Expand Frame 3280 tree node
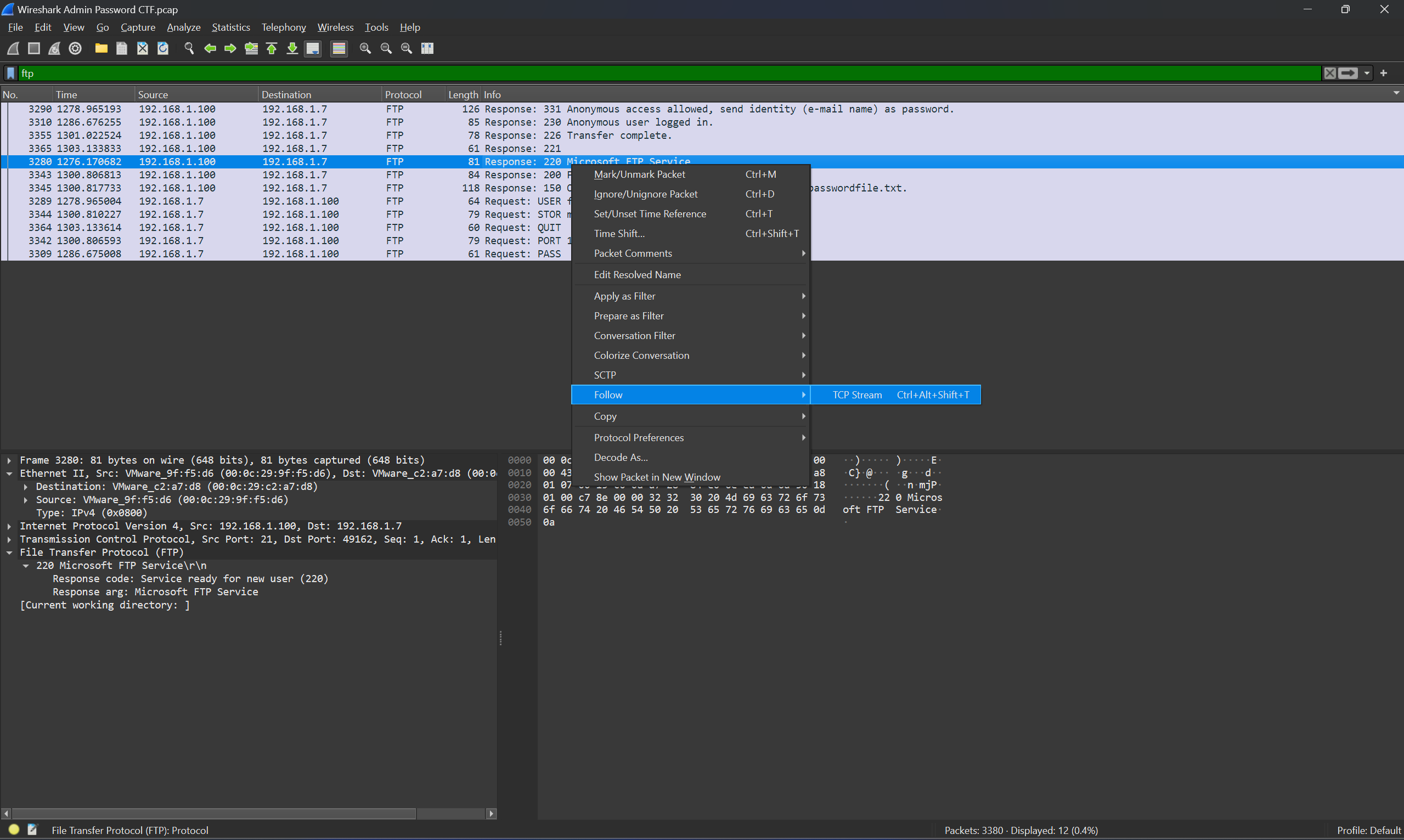The image size is (1404, 840). point(9,460)
